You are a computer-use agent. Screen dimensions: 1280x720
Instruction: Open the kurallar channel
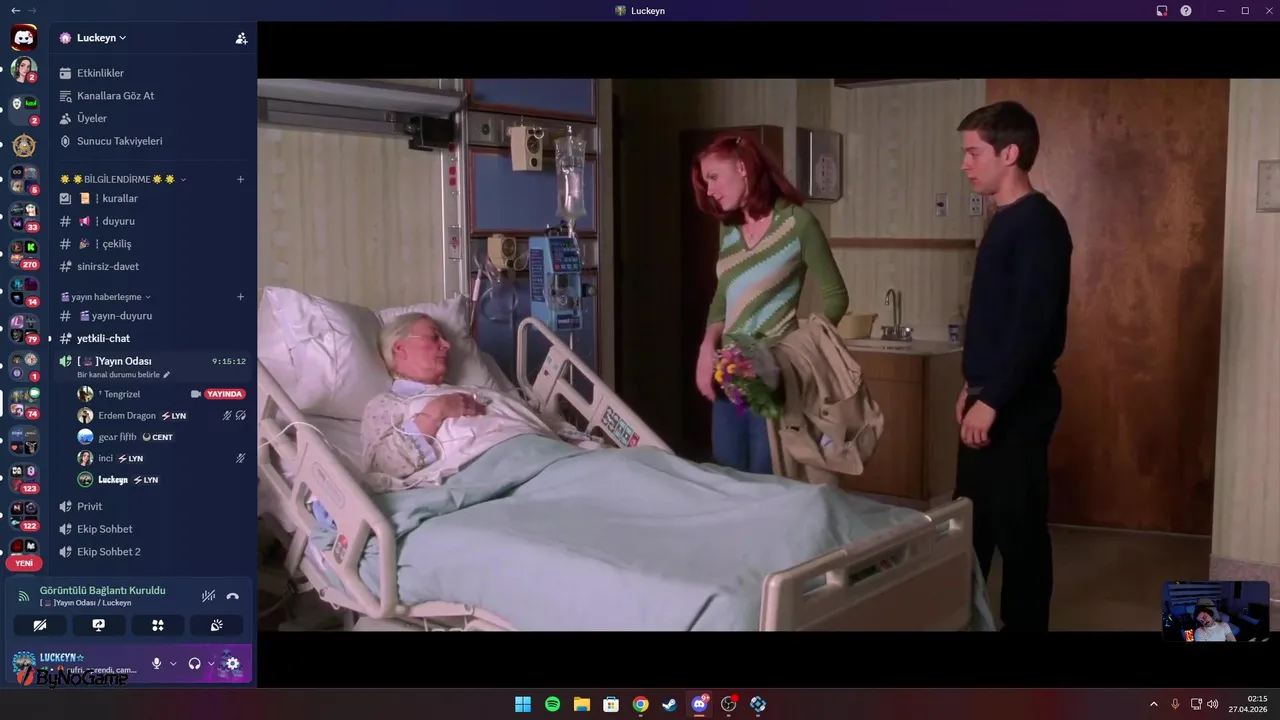click(153, 198)
